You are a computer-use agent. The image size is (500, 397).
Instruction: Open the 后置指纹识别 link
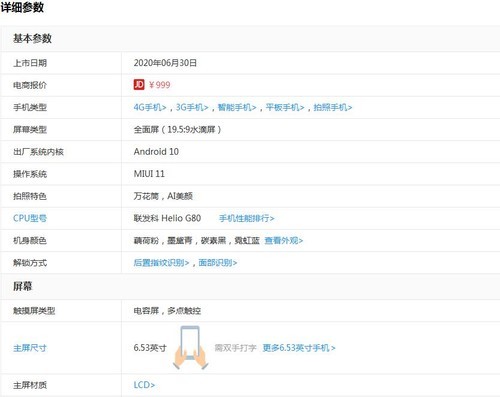point(161,263)
